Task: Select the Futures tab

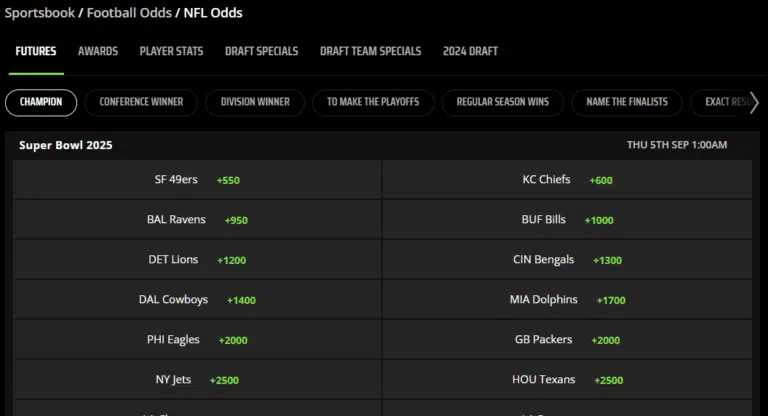Action: coord(36,51)
